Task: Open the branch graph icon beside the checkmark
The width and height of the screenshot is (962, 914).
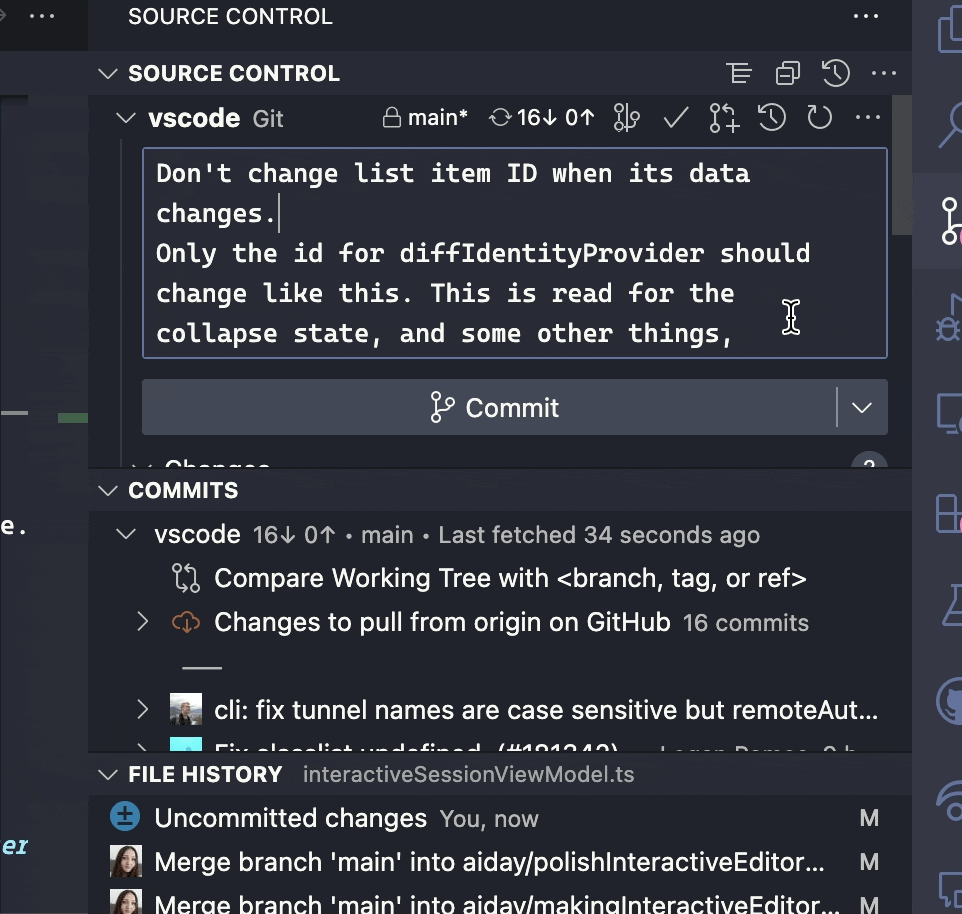Action: click(627, 117)
